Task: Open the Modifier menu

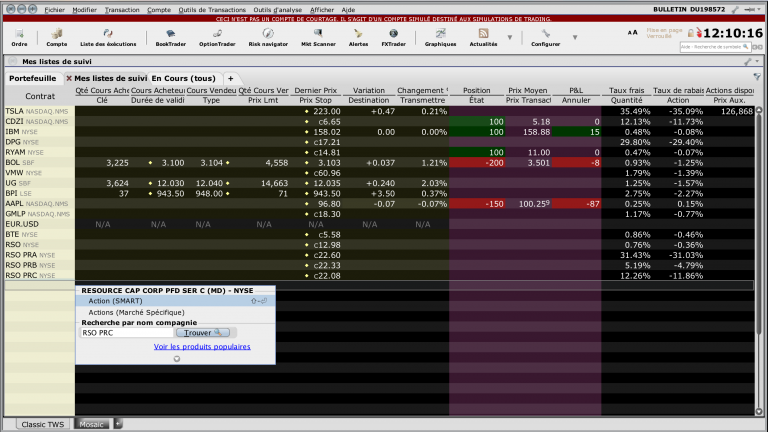Action: click(84, 10)
